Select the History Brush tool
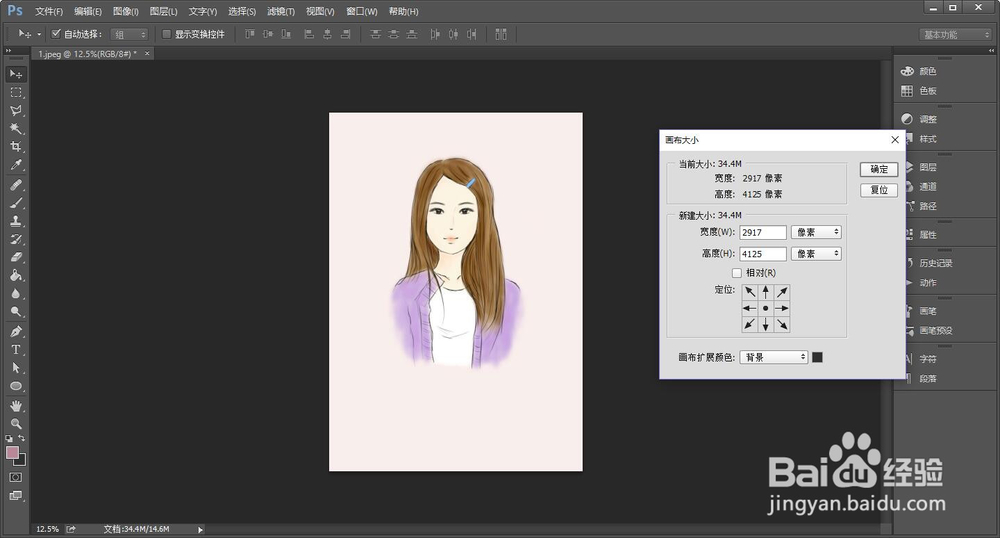1000x538 pixels. (16, 239)
